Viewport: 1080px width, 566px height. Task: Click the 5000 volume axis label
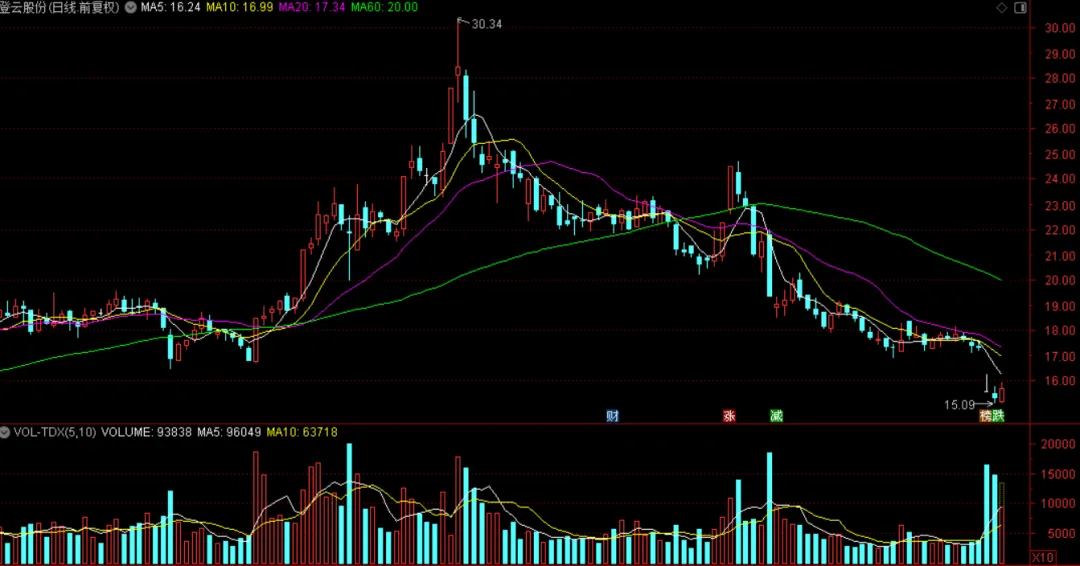click(1061, 534)
